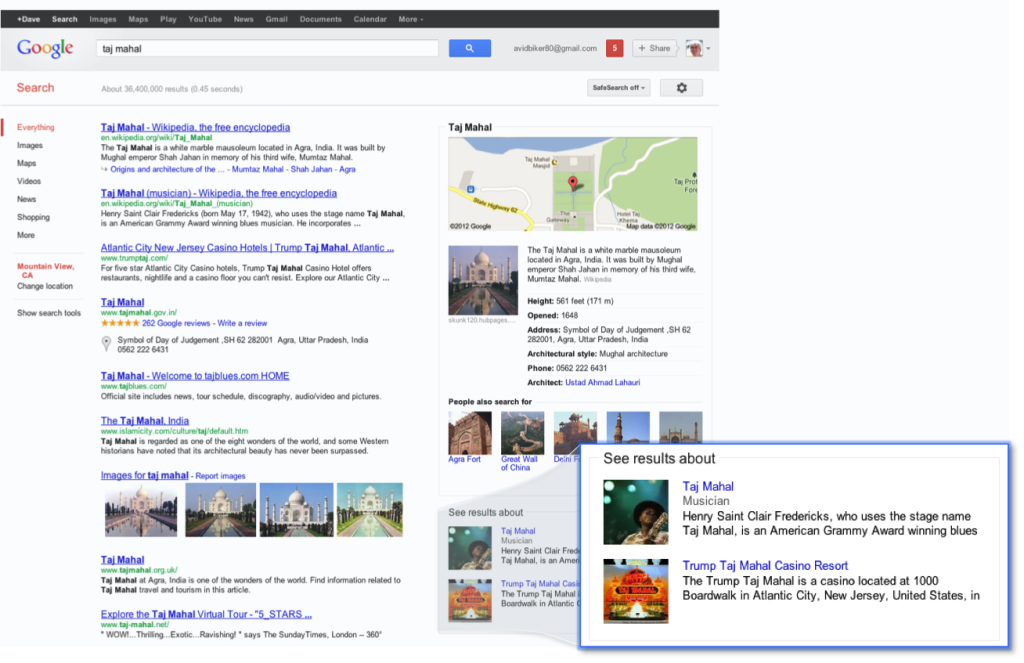The image size is (1024, 663).
Task: Click musician photo in enlarged callout
Action: (635, 512)
